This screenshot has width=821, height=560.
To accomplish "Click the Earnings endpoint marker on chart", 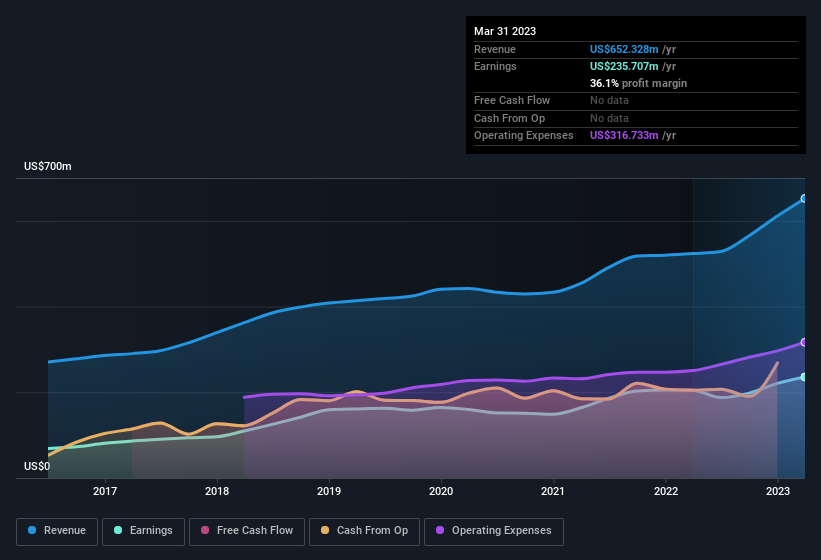I will tap(804, 377).
